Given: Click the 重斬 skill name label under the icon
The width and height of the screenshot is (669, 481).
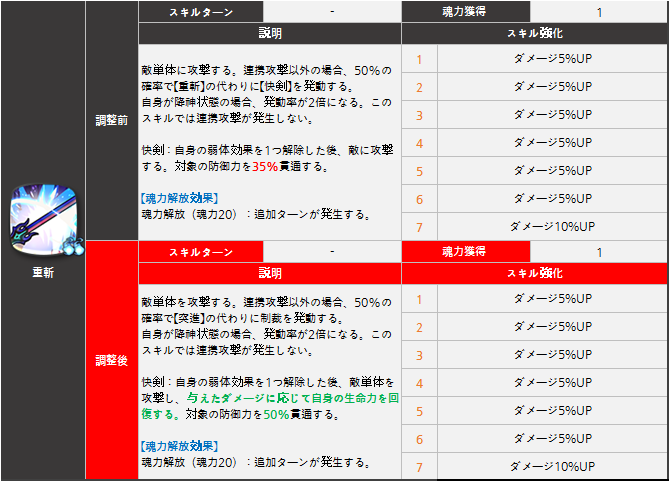Looking at the screenshot, I should (42, 271).
